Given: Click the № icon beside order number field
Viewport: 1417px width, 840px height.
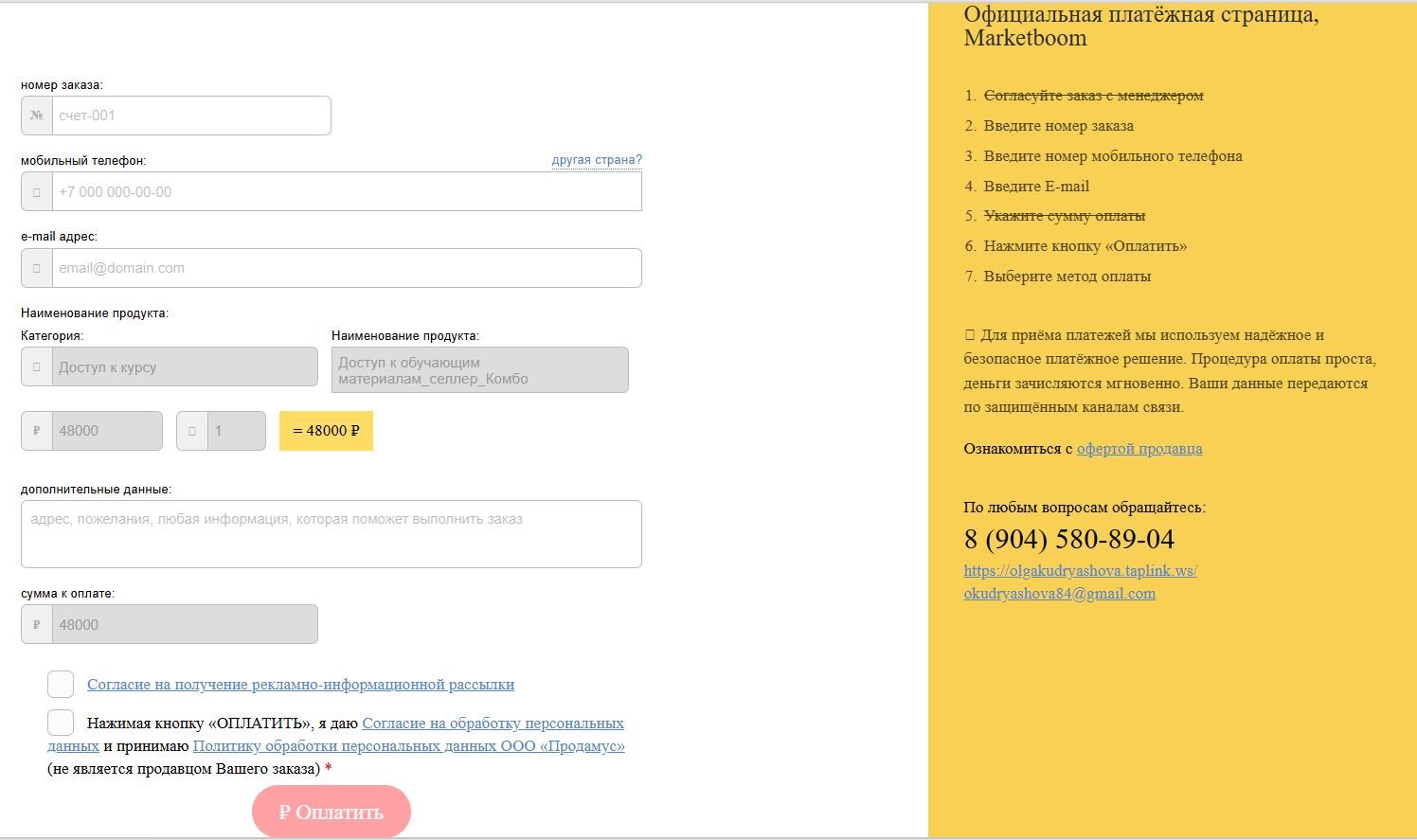Looking at the screenshot, I should point(37,116).
